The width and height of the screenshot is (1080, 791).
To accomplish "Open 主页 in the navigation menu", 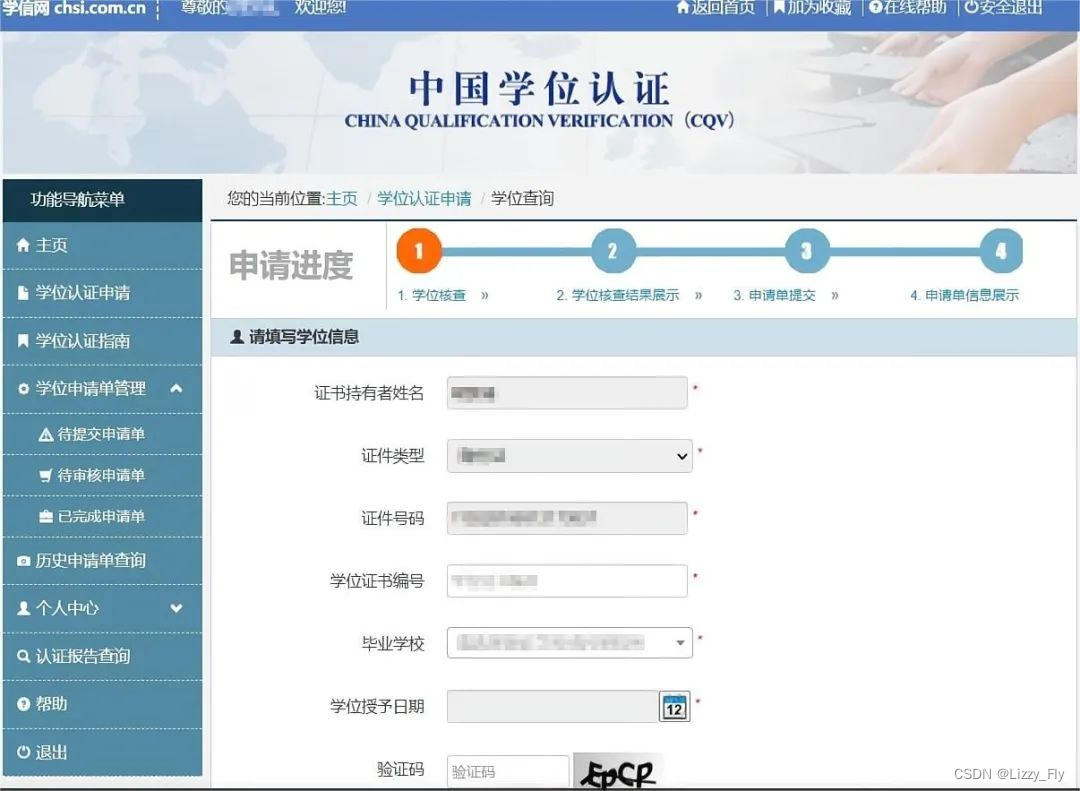I will pyautogui.click(x=103, y=245).
